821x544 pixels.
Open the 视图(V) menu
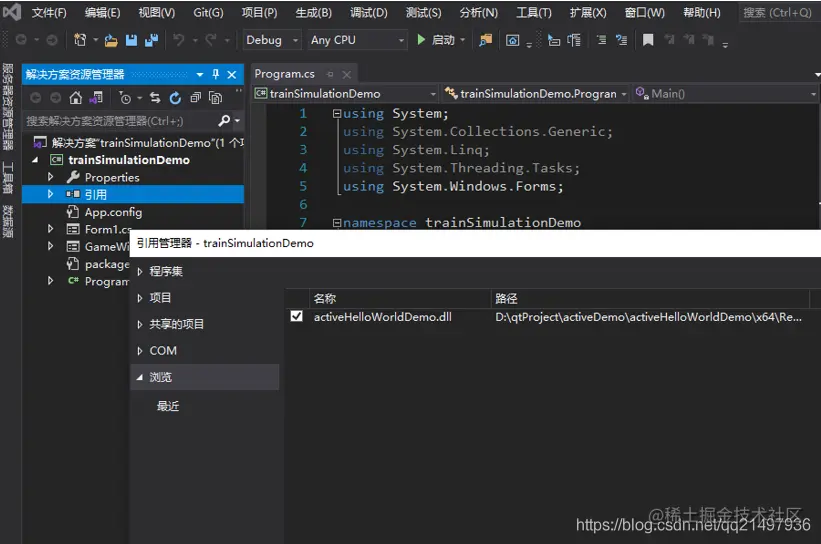[157, 12]
